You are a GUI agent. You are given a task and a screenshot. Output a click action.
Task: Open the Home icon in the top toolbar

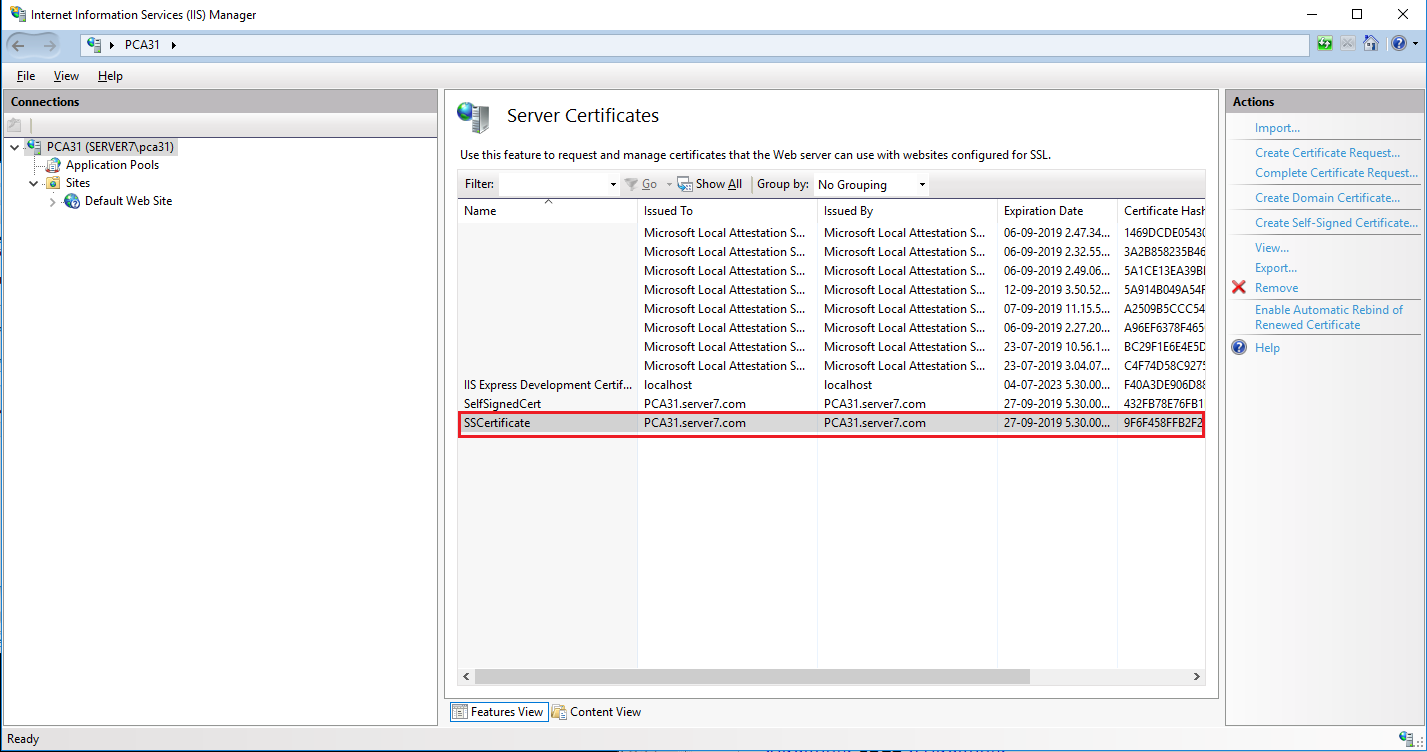pyautogui.click(x=1371, y=44)
